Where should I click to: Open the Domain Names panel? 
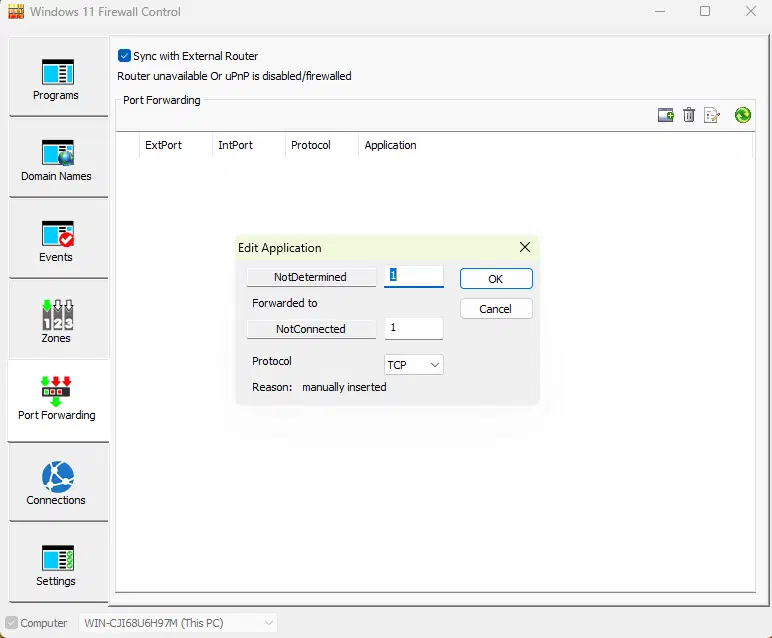click(x=58, y=158)
